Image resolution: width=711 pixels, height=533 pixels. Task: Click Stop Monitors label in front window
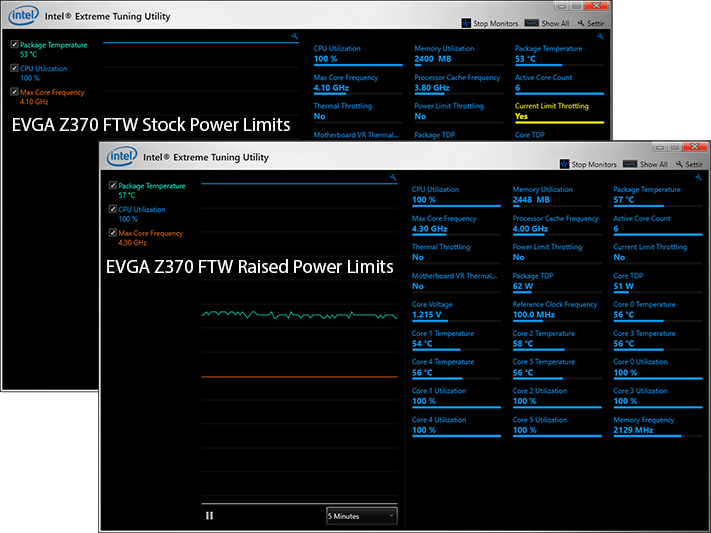point(594,164)
